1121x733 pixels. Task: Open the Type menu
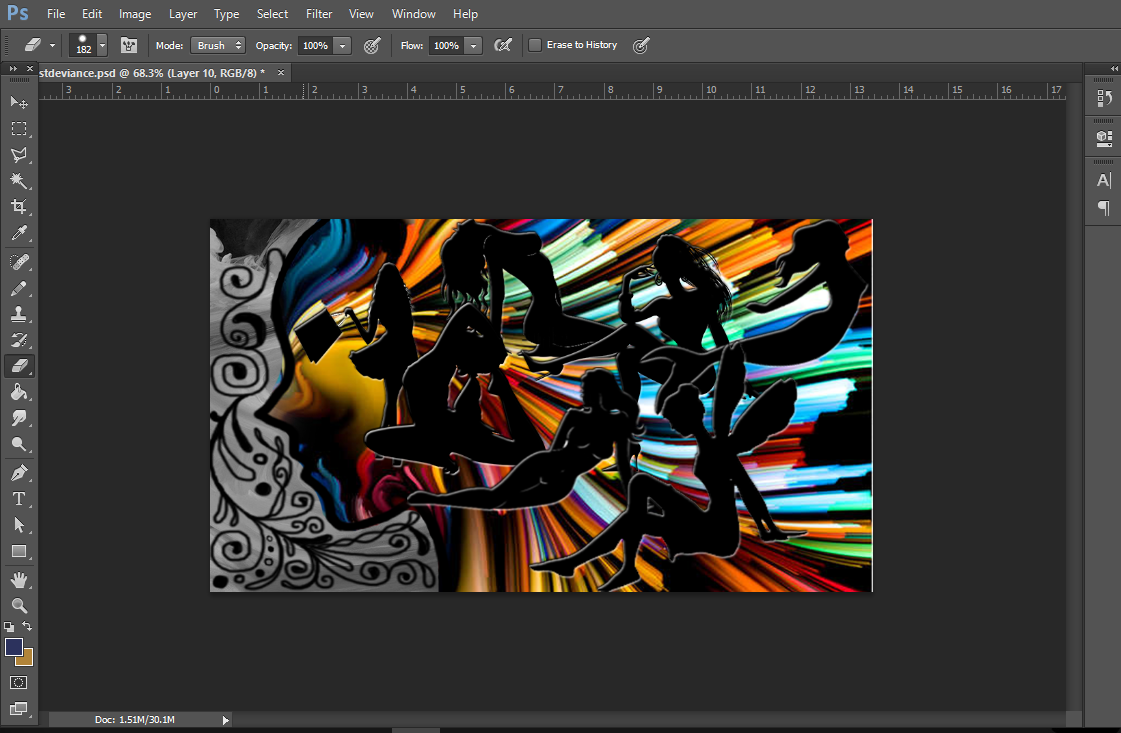pyautogui.click(x=227, y=14)
